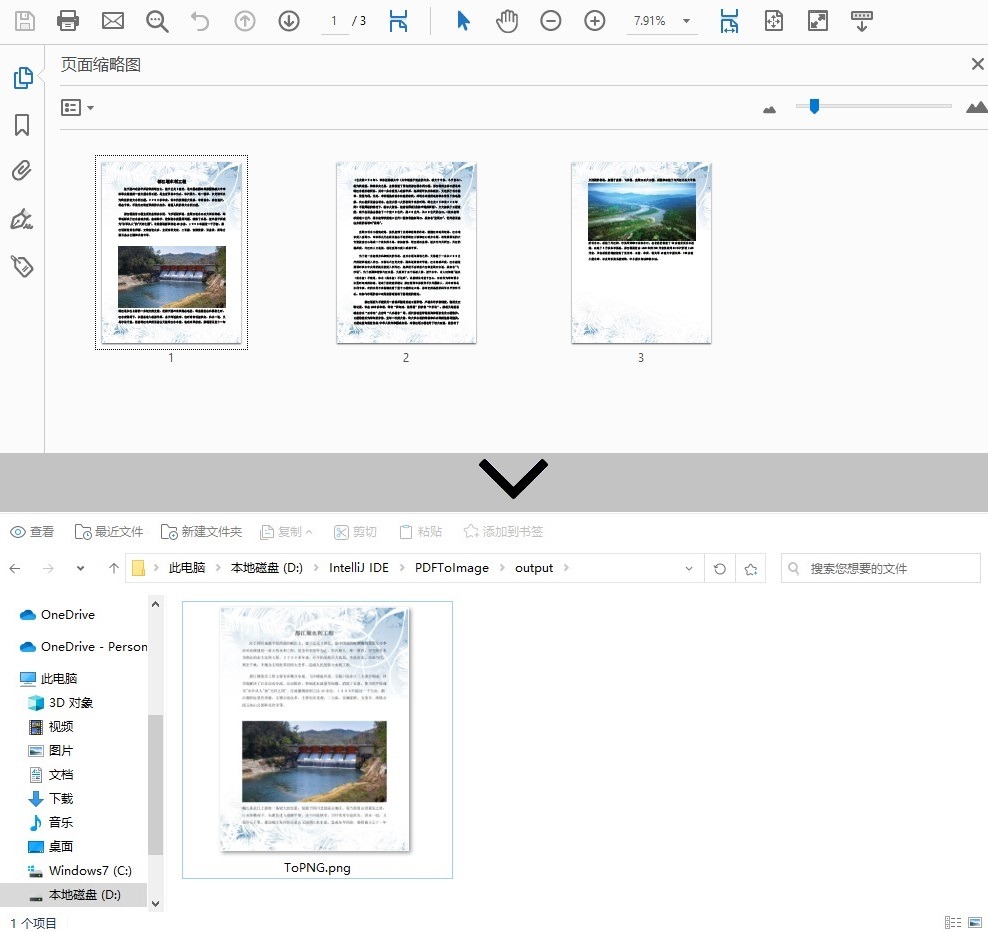The image size is (988, 932).
Task: Click the Fit width scrolling icon
Action: (x=729, y=21)
